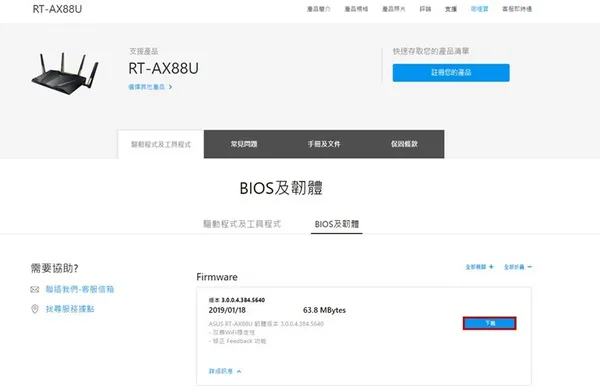Screen dimensions: 600x390
Task: Click the RT-AX88U router product image
Action: [65, 73]
